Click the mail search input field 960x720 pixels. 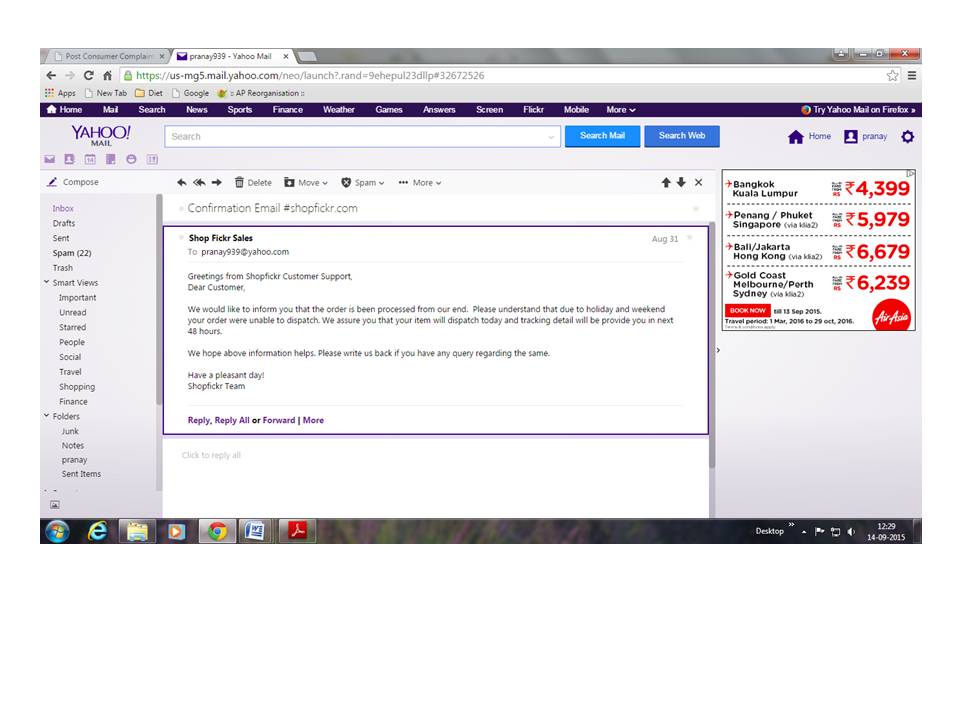point(360,137)
